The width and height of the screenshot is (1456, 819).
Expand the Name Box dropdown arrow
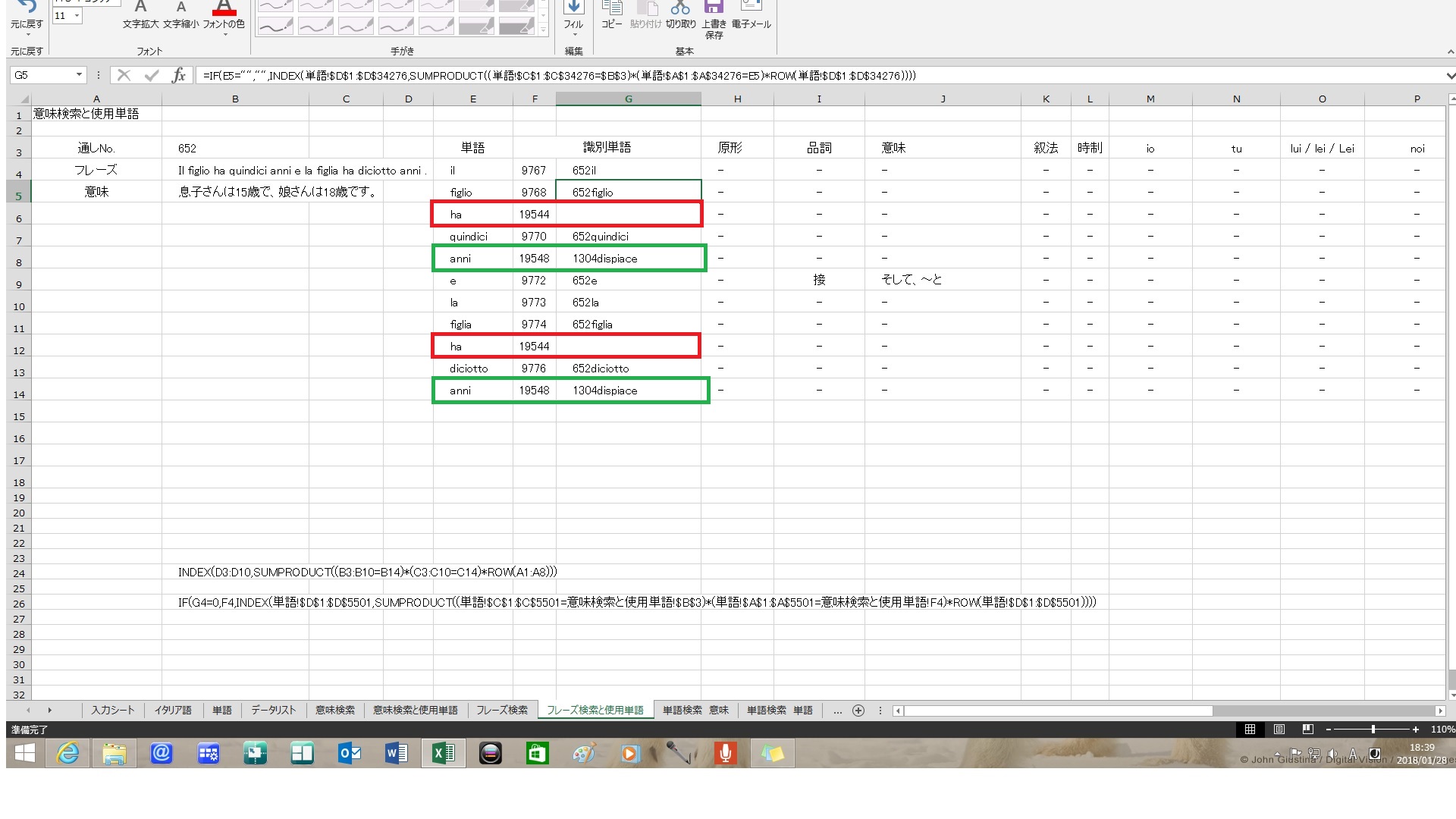tap(79, 75)
